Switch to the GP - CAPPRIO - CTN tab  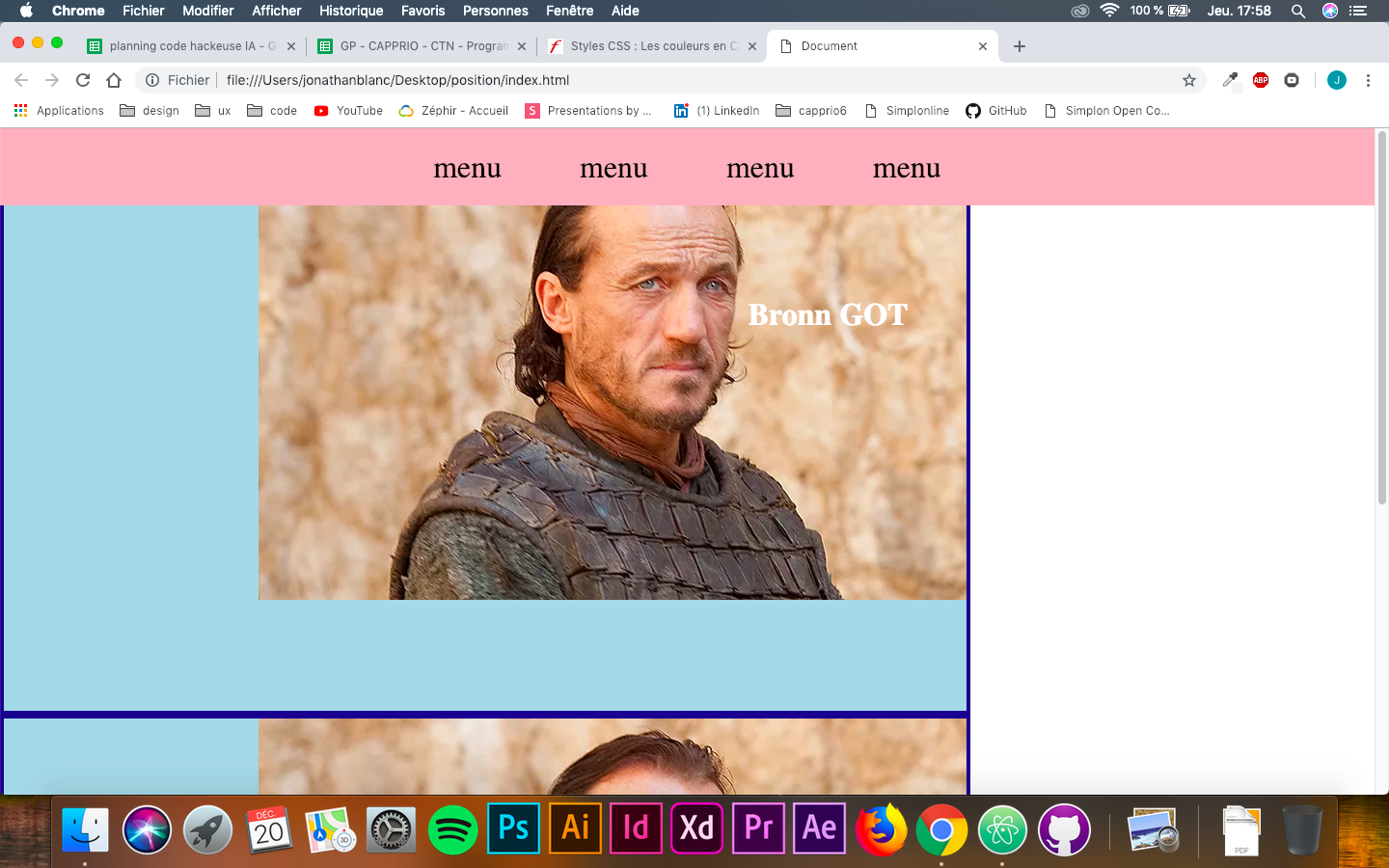pyautogui.click(x=422, y=46)
